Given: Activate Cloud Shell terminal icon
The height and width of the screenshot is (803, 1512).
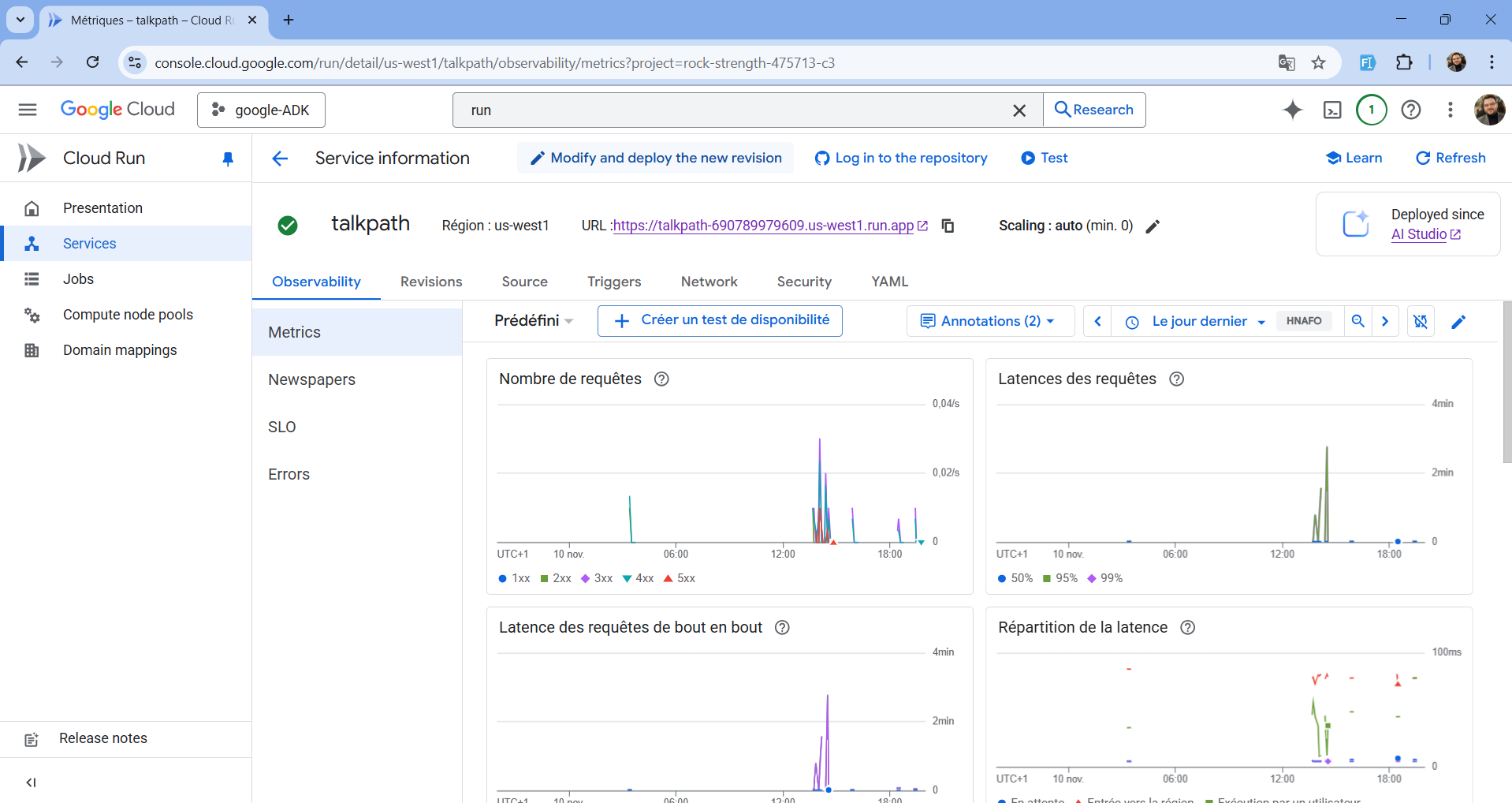Looking at the screenshot, I should tap(1332, 110).
